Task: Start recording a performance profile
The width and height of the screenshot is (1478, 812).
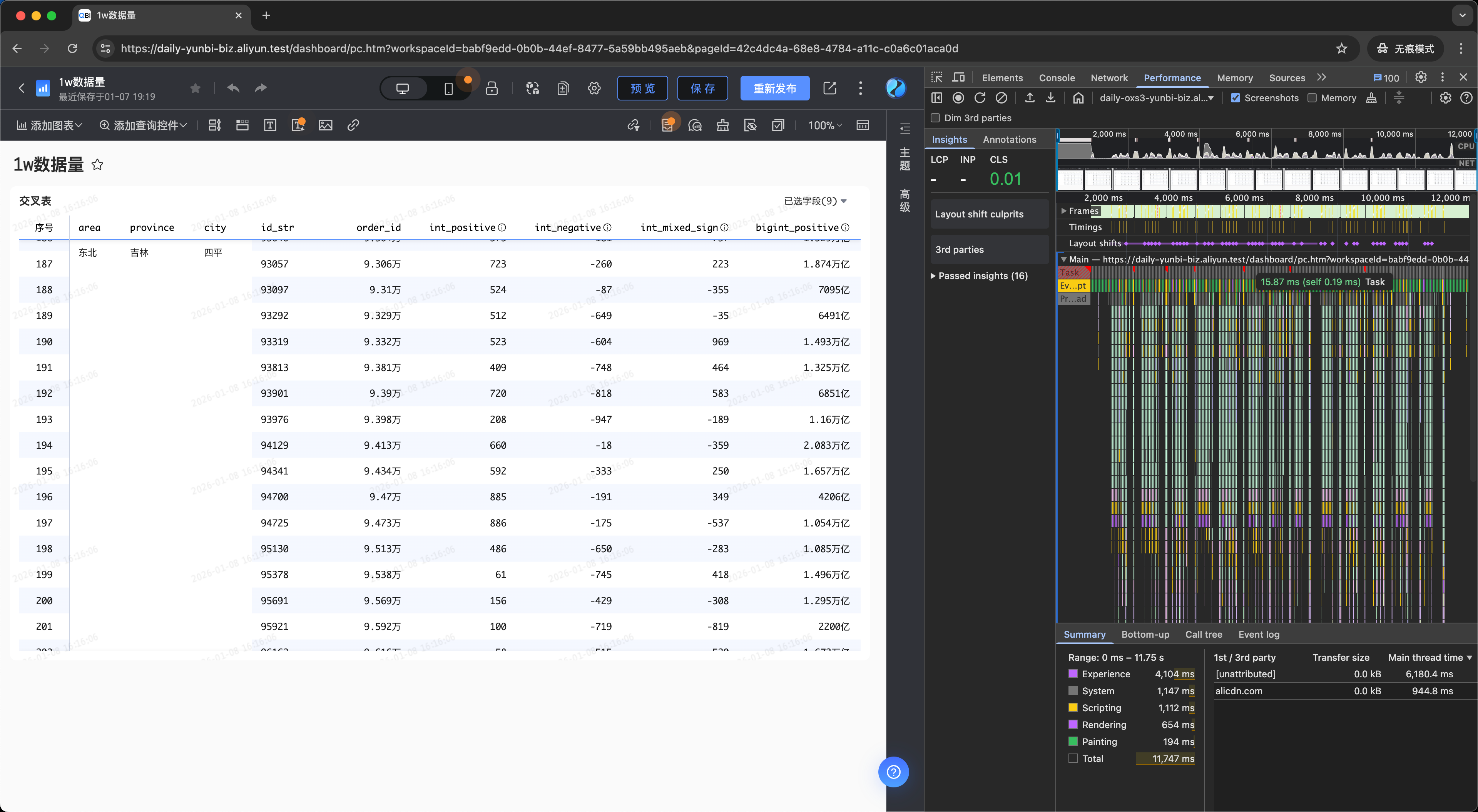Action: (958, 98)
